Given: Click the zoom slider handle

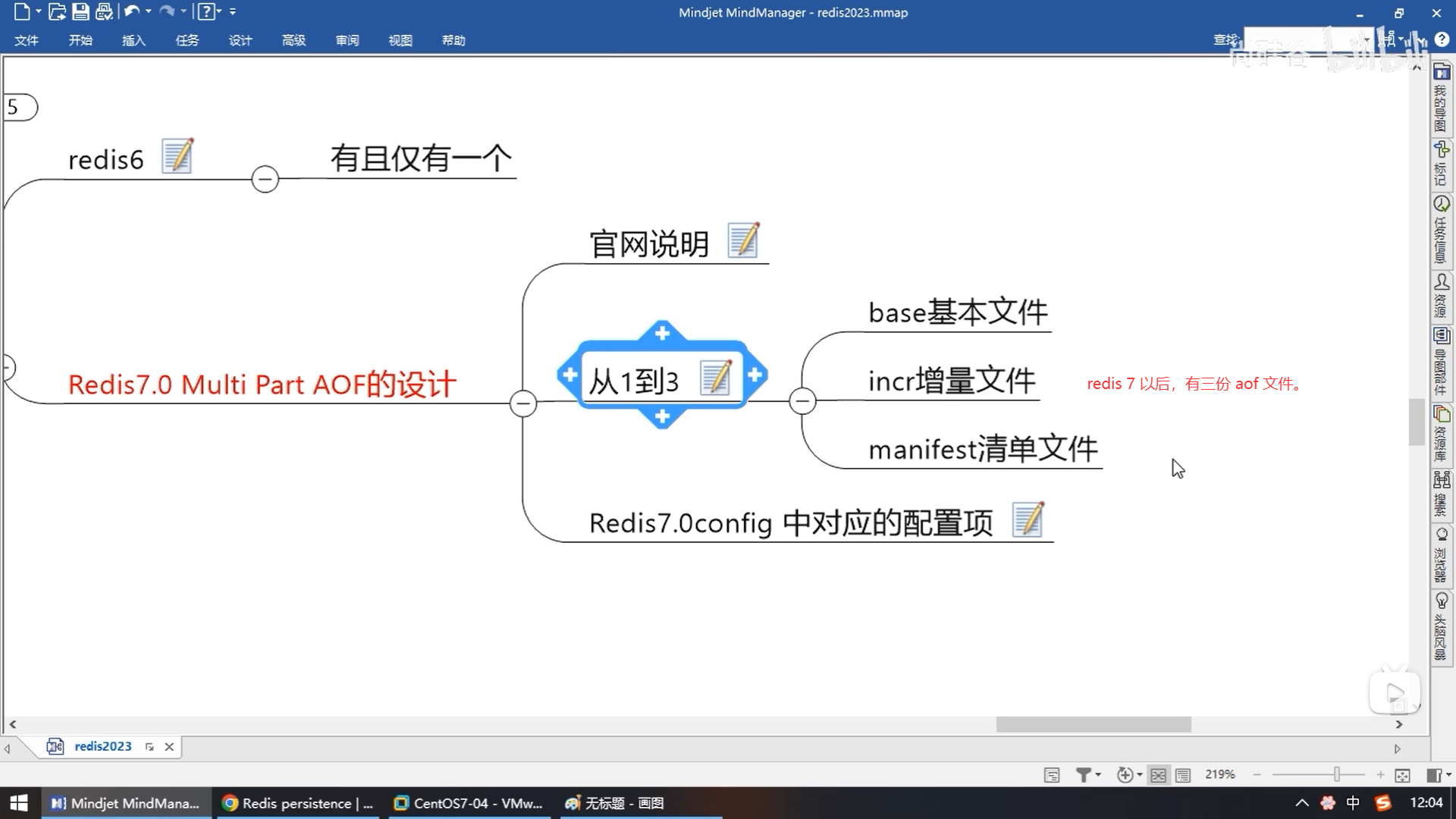Looking at the screenshot, I should [x=1337, y=774].
